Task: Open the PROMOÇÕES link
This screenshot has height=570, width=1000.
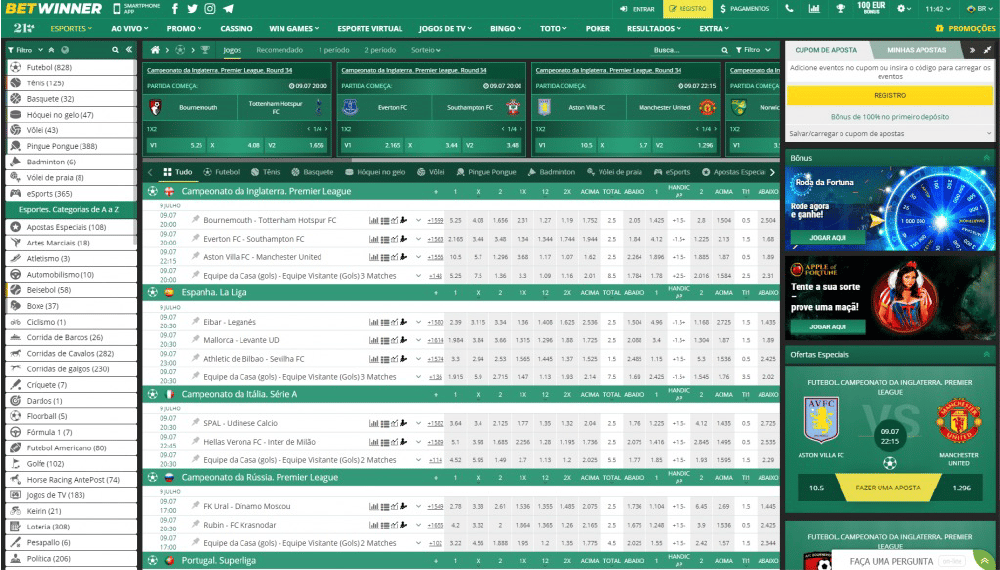Action: click(x=965, y=29)
